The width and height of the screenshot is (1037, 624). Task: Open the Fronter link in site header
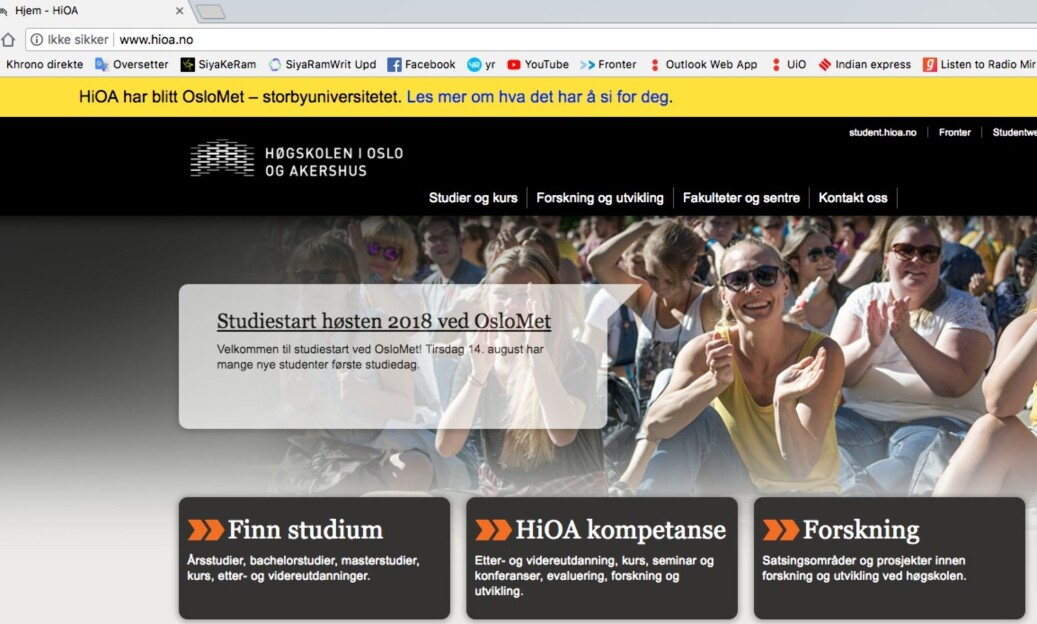click(954, 132)
